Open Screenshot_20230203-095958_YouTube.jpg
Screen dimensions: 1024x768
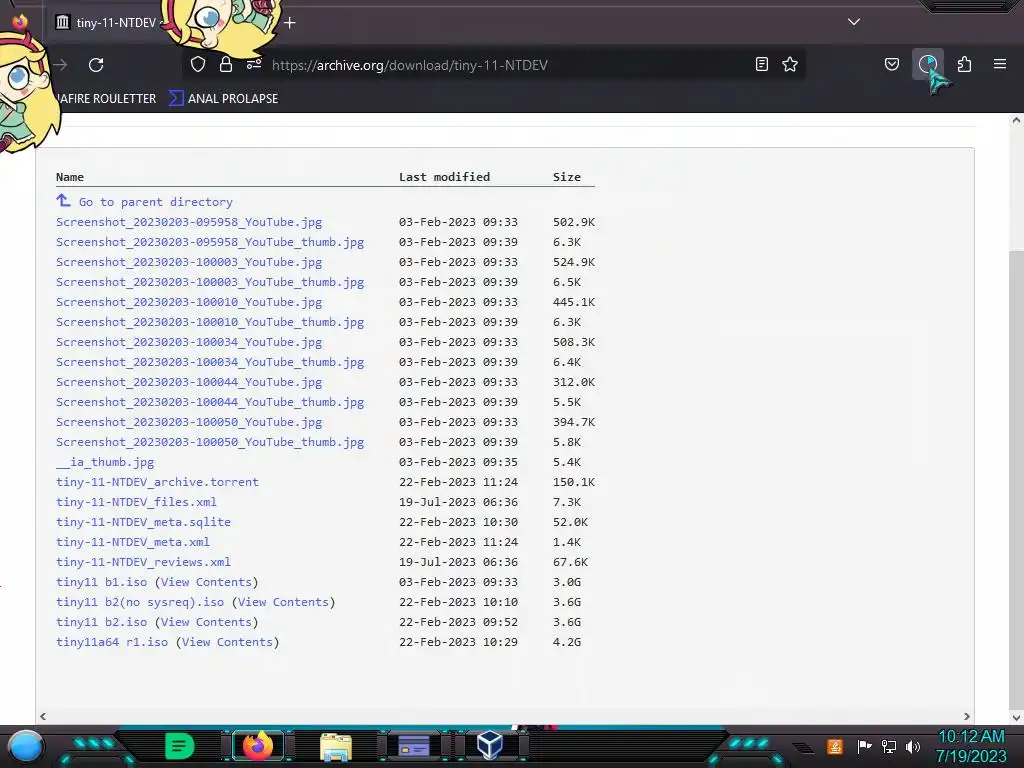coord(189,222)
